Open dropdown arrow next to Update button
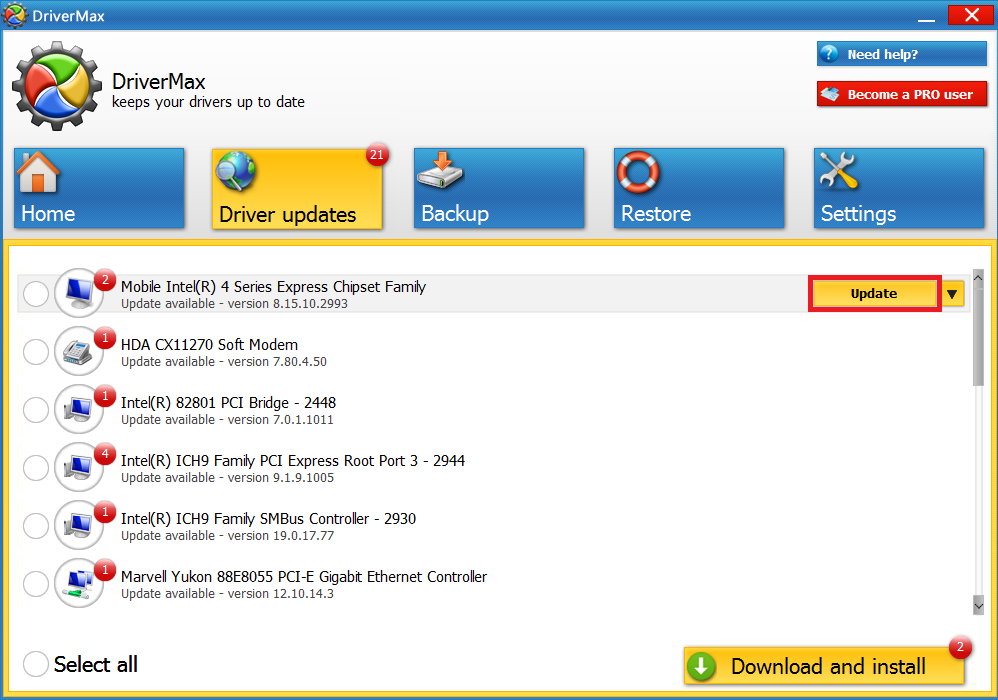The height and width of the screenshot is (700, 998). click(x=952, y=293)
